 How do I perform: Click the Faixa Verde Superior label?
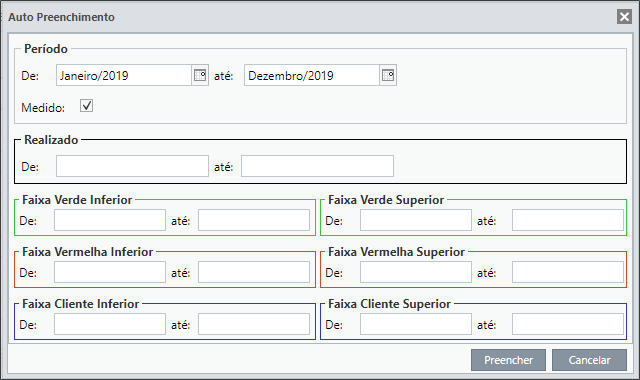pos(386,200)
